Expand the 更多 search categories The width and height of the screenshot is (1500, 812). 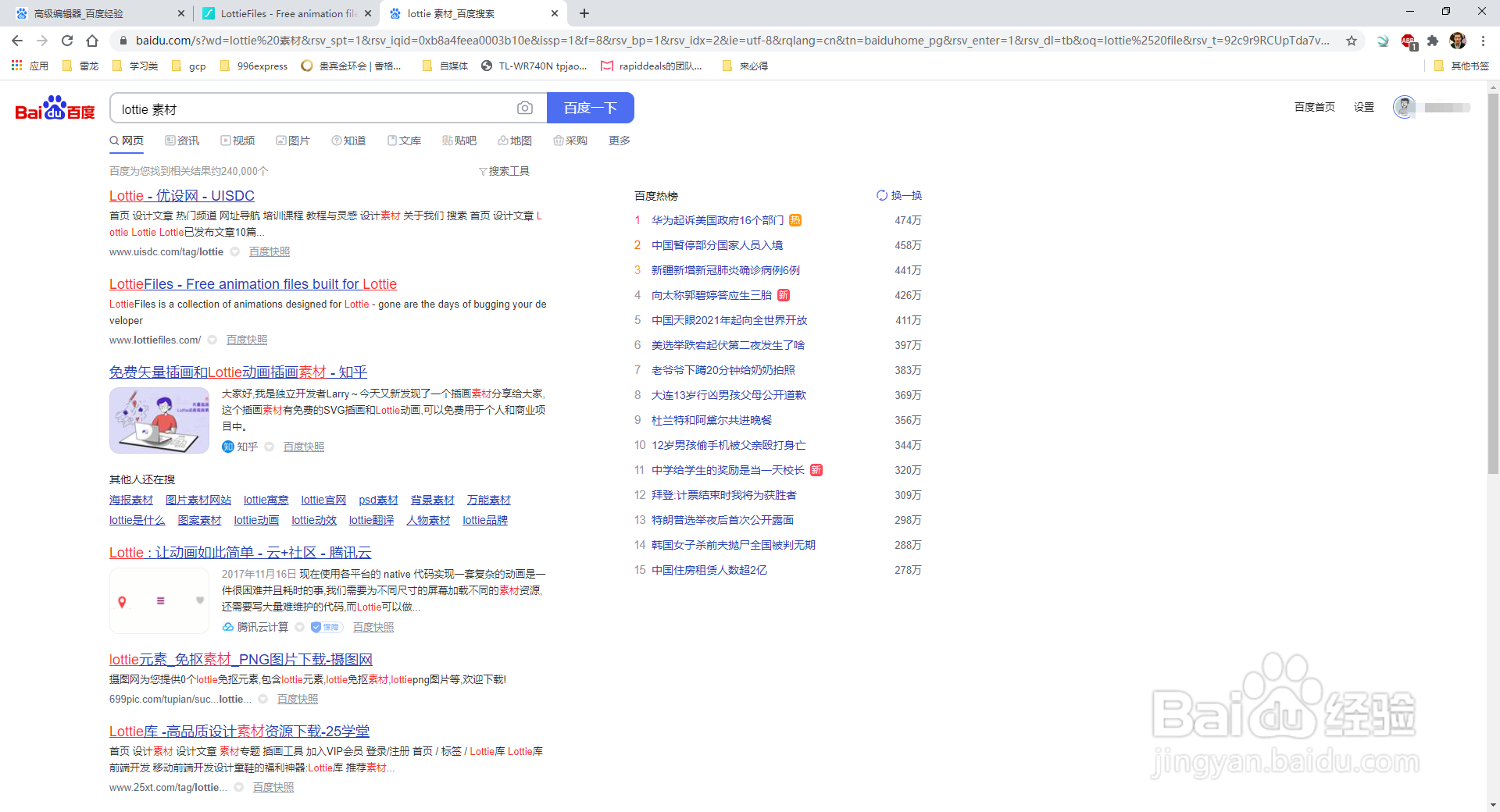[x=620, y=141]
